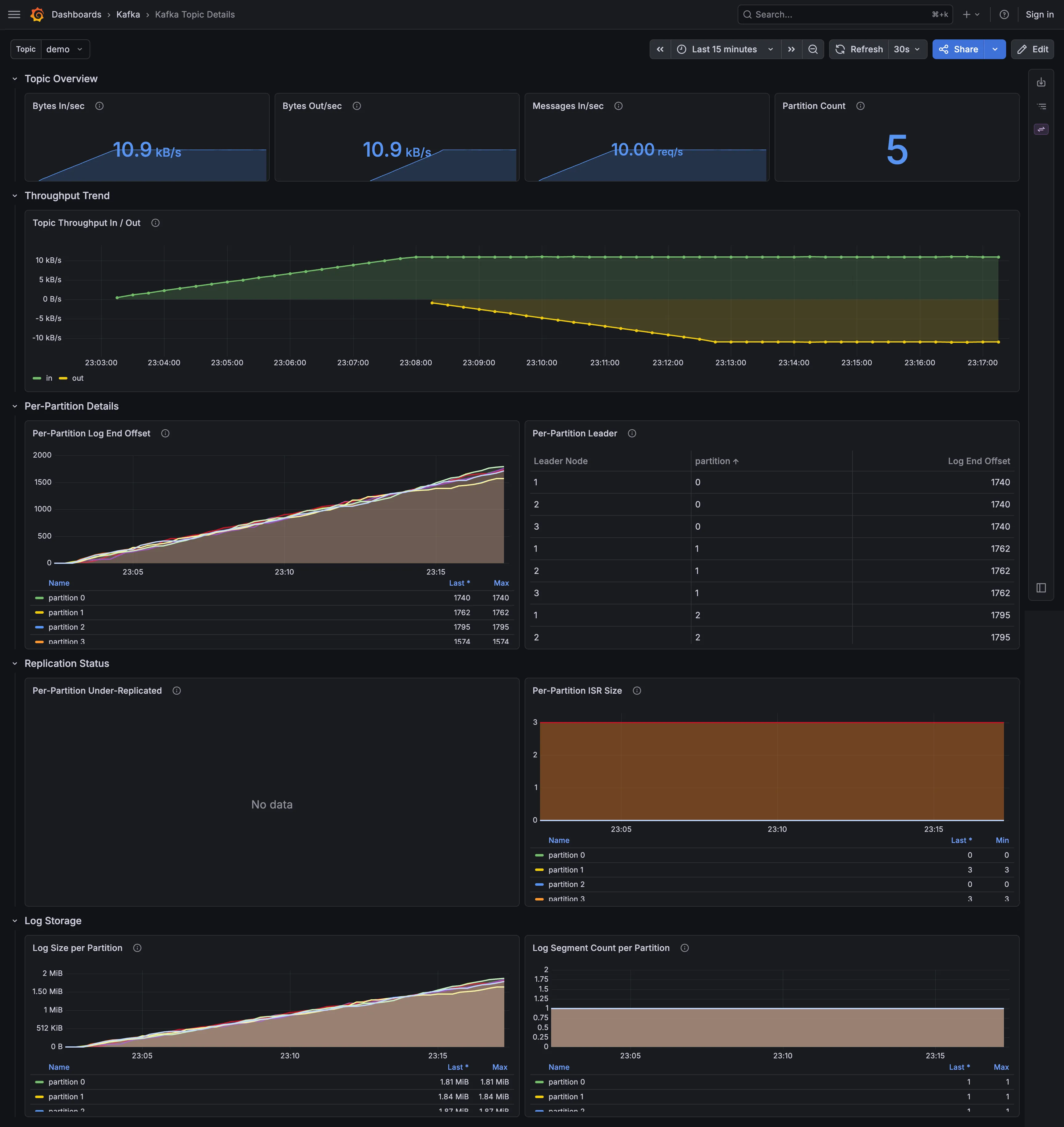
Task: Zoom out the time range
Action: 813,49
